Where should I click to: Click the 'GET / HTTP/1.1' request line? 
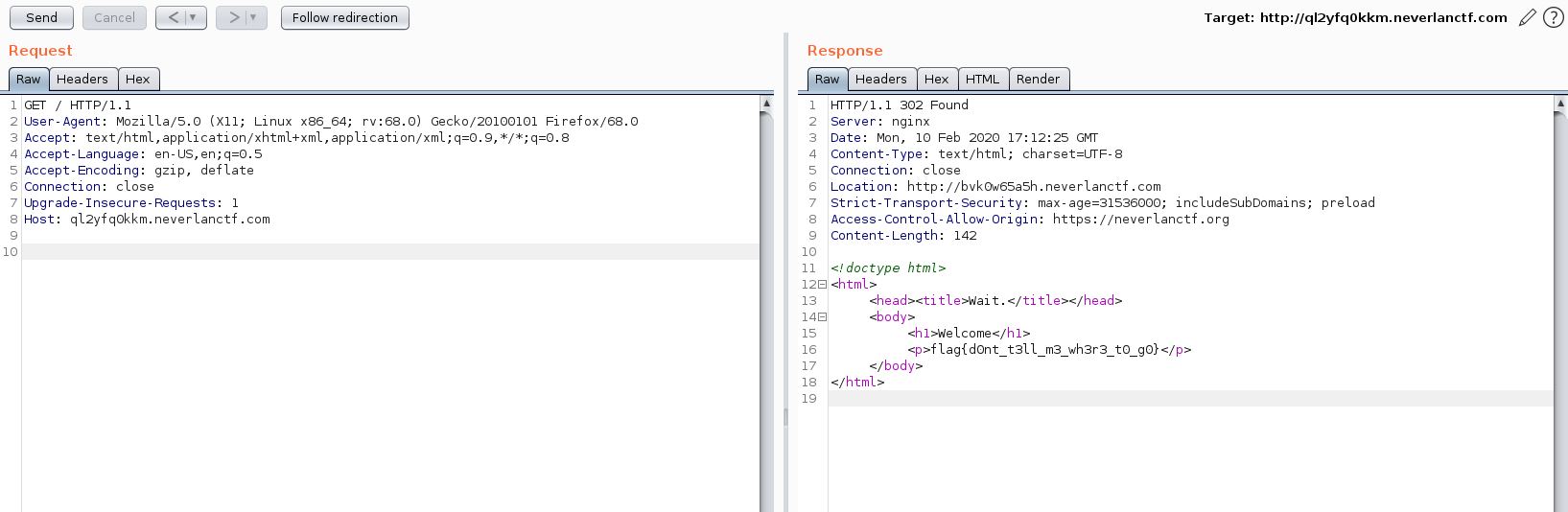[78, 105]
